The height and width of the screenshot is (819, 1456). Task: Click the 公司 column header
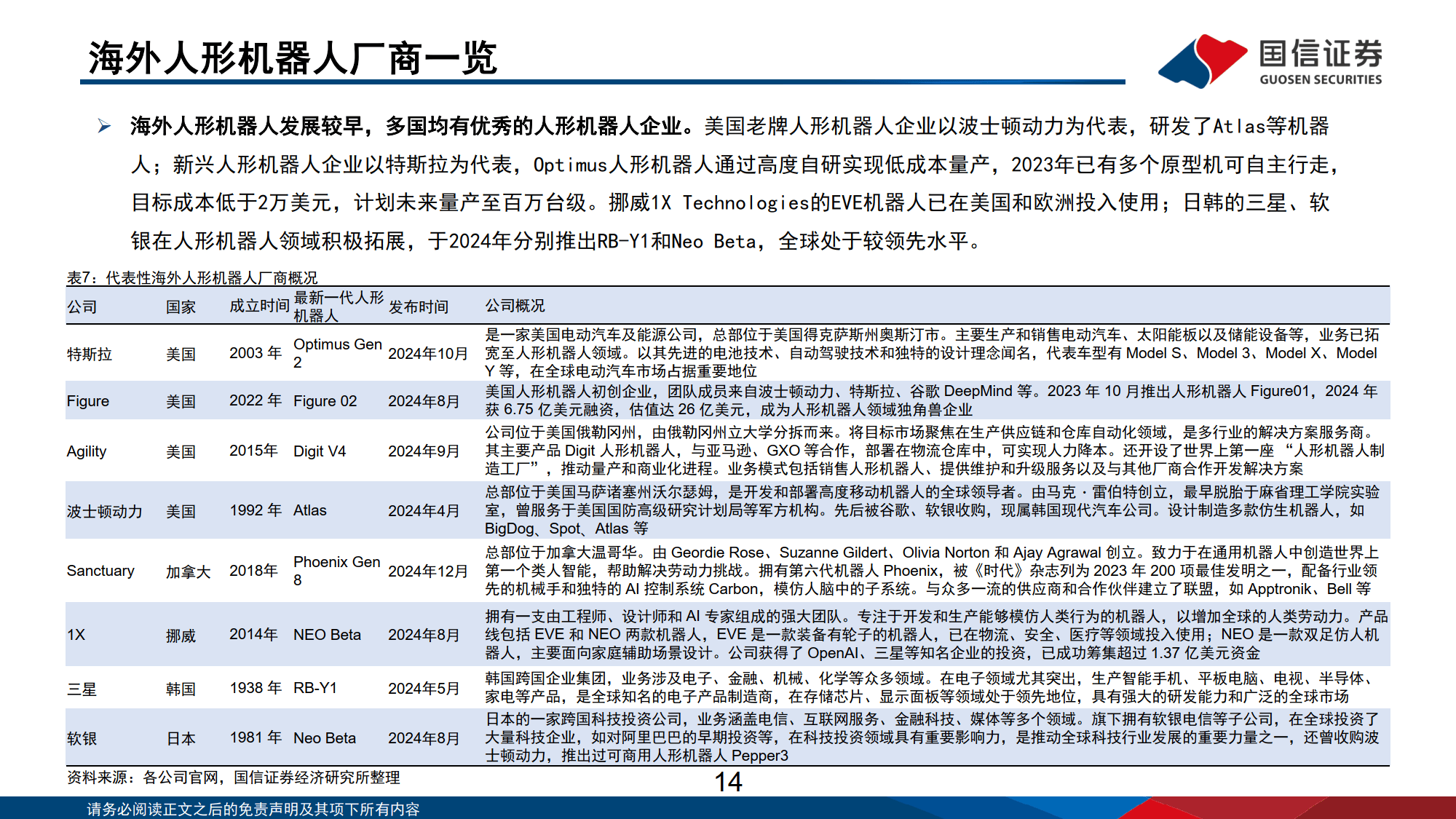pyautogui.click(x=82, y=306)
